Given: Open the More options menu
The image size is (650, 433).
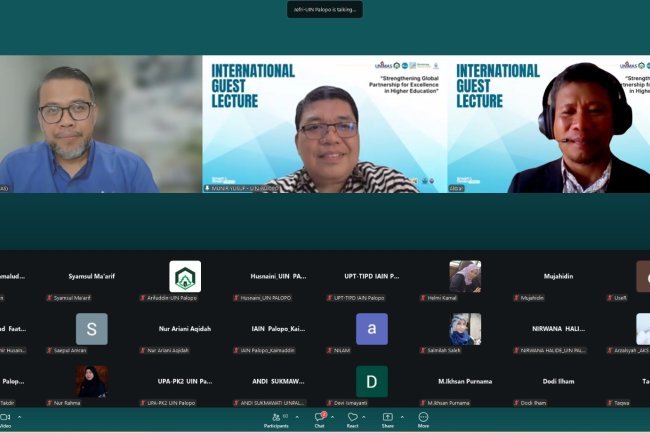Looking at the screenshot, I should 423,420.
